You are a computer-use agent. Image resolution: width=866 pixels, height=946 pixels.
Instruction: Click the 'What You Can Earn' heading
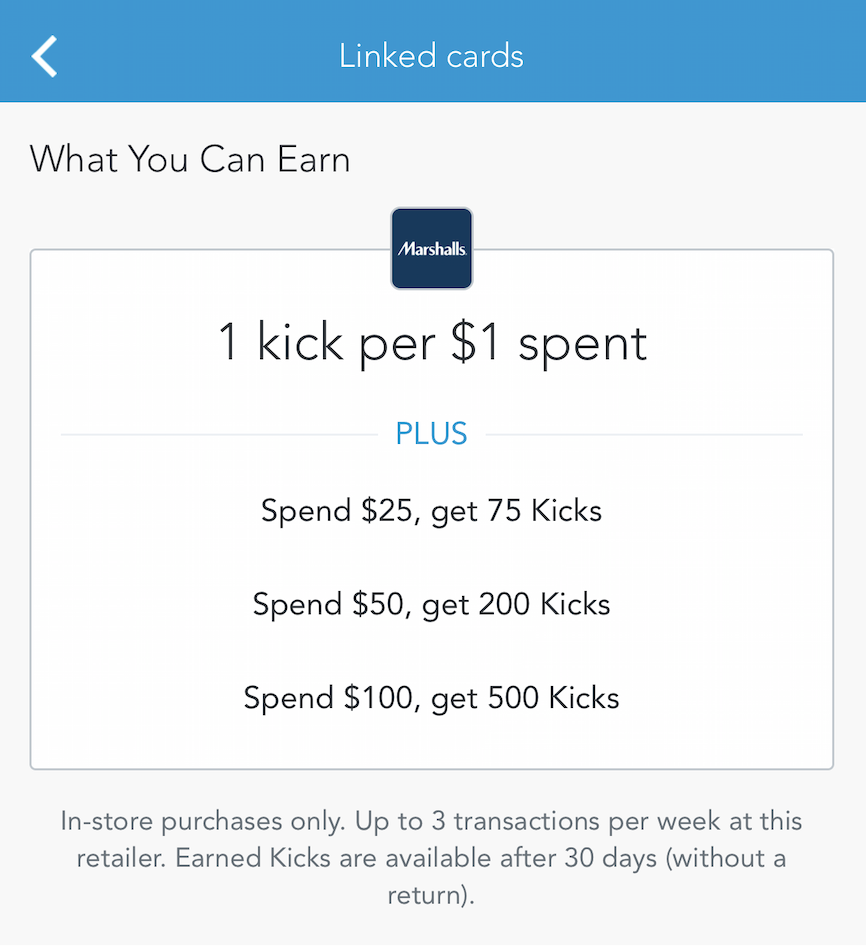(x=190, y=160)
